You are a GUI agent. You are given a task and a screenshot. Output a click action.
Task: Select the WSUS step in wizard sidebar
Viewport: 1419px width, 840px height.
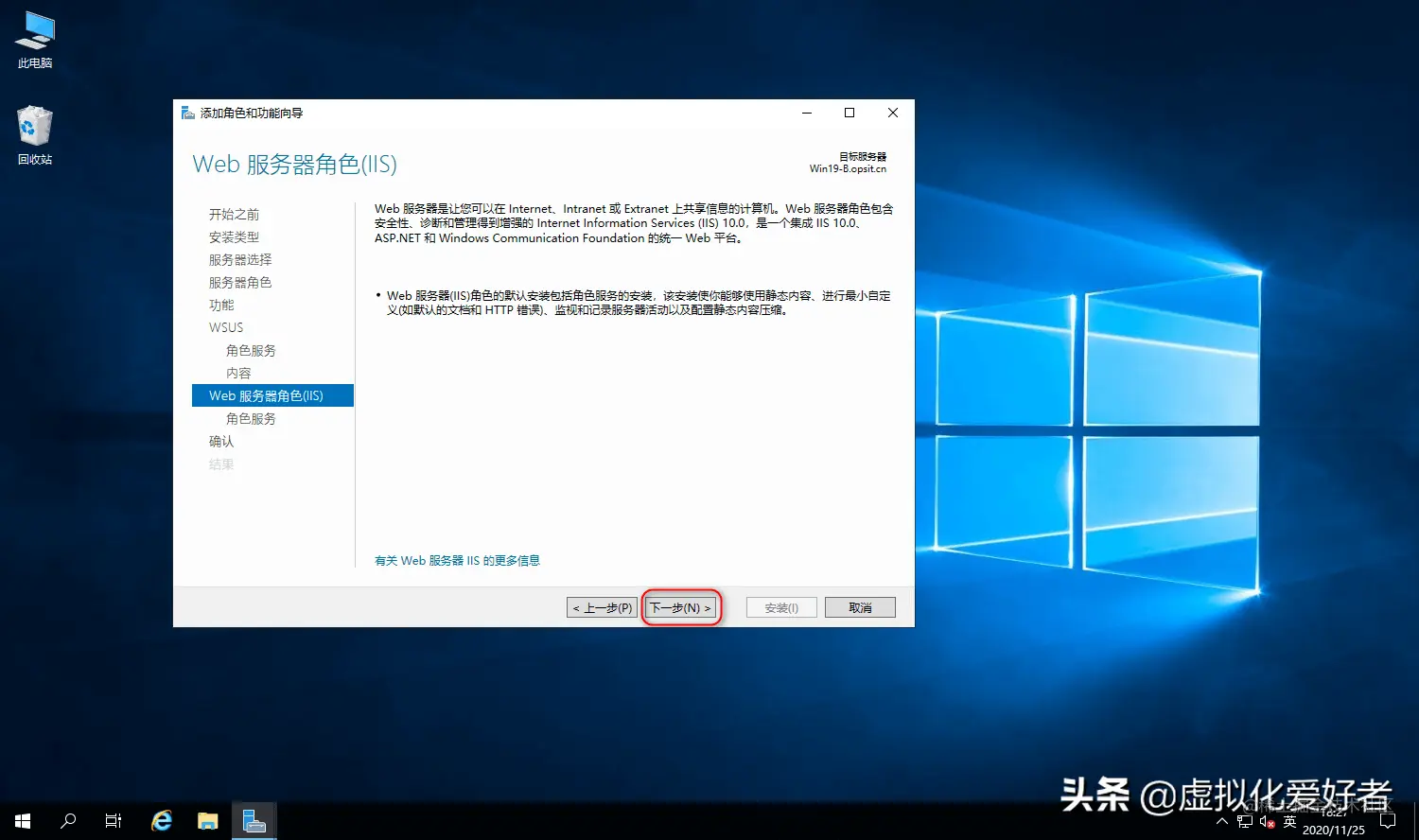[x=225, y=326]
